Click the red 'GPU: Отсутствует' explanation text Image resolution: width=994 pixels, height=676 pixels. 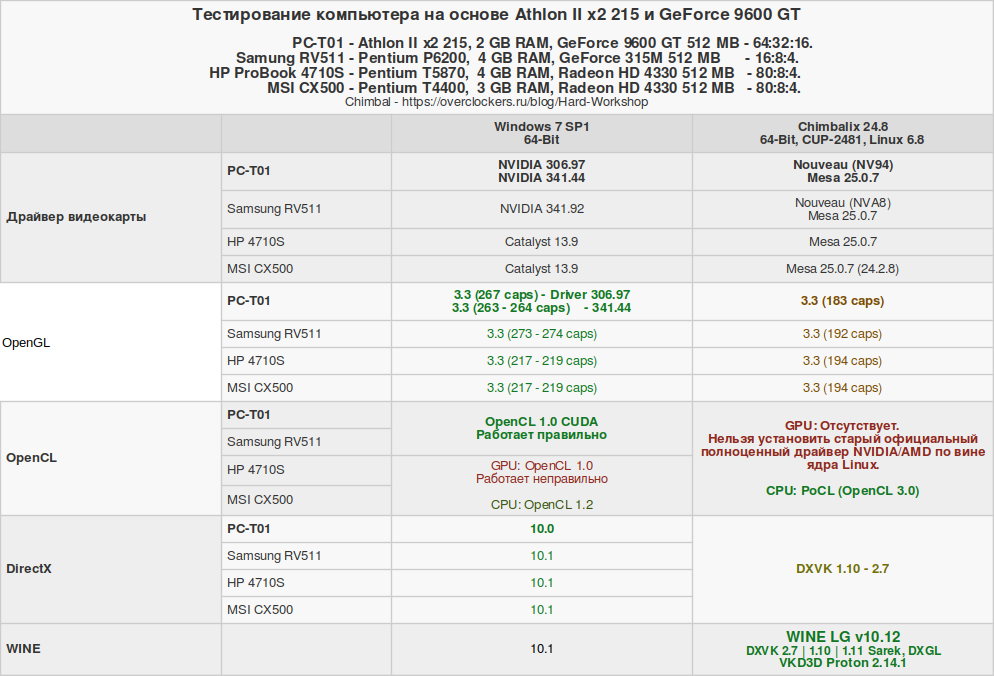842,445
